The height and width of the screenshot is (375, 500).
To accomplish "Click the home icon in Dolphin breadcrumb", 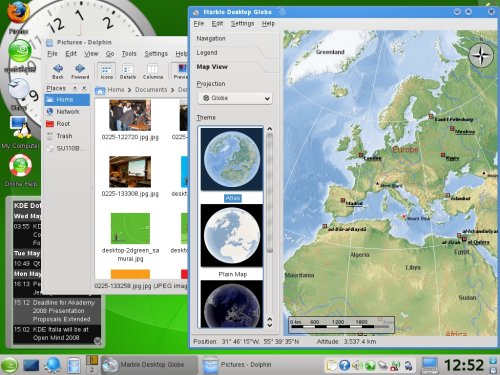I will 100,90.
